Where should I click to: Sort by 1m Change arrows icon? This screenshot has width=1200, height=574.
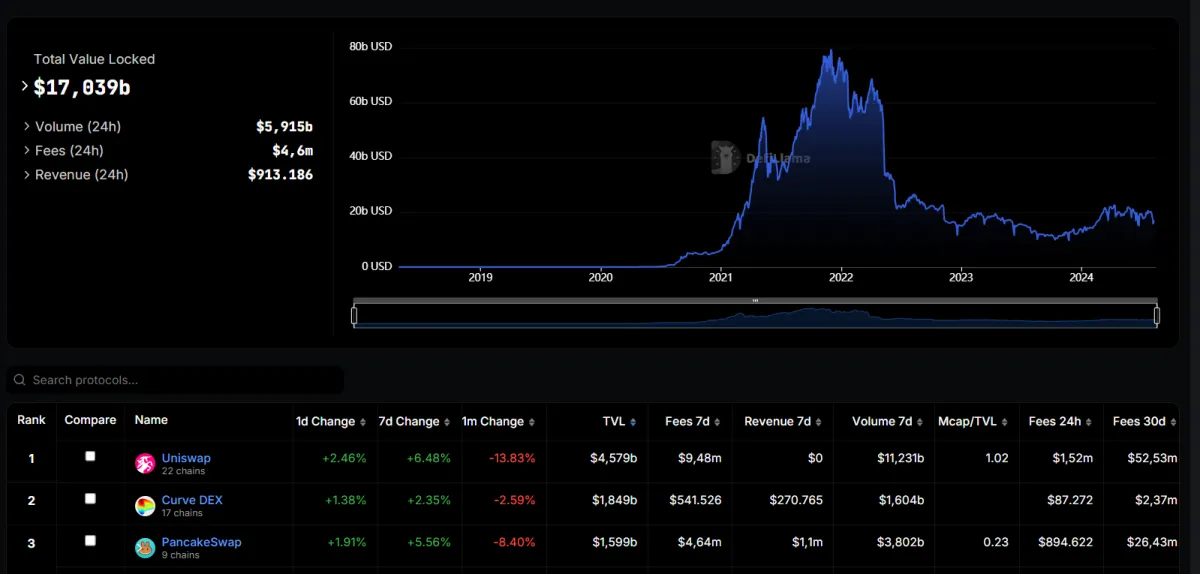coord(532,422)
